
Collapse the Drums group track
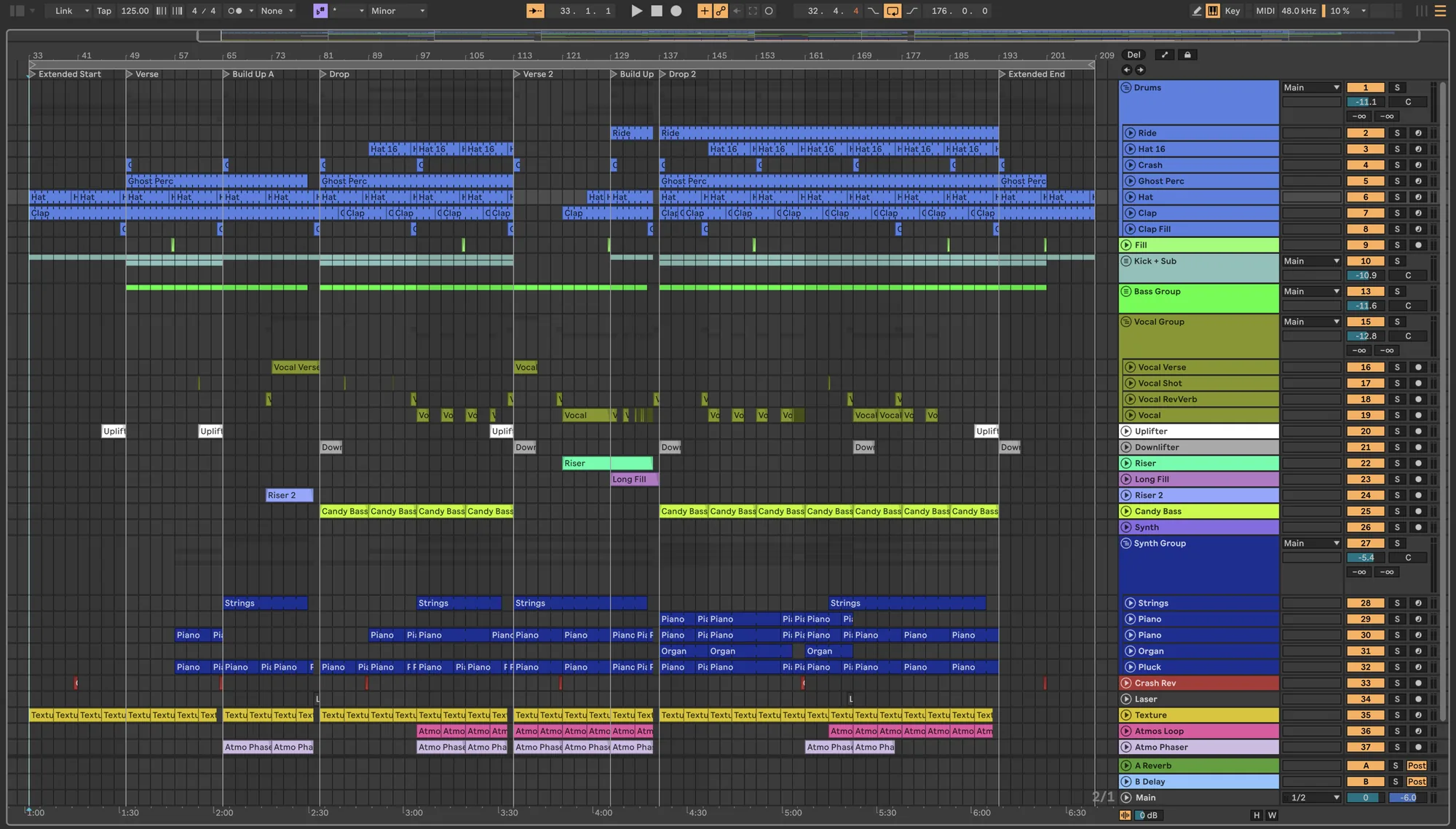point(1126,87)
